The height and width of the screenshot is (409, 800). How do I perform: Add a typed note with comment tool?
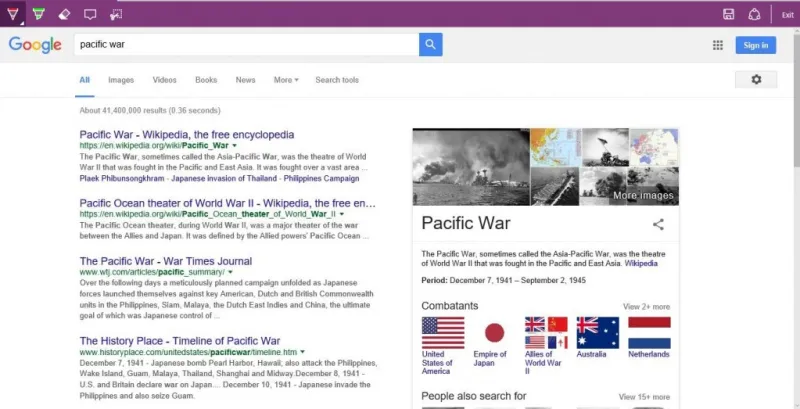point(90,14)
